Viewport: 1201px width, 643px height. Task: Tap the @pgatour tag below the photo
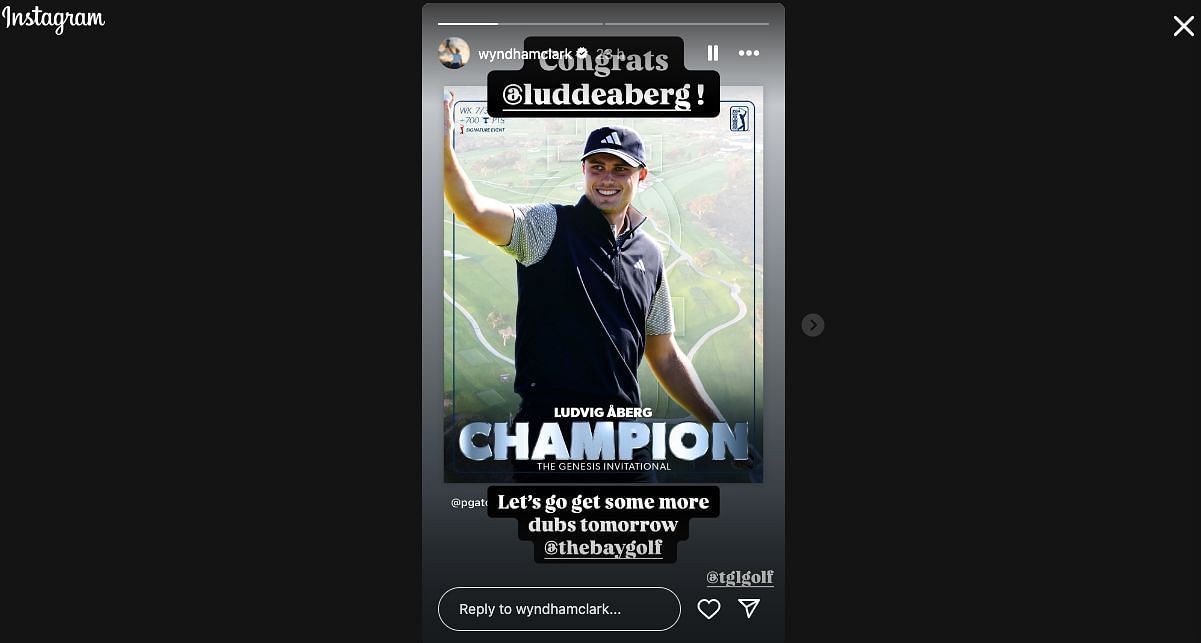pyautogui.click(x=468, y=502)
